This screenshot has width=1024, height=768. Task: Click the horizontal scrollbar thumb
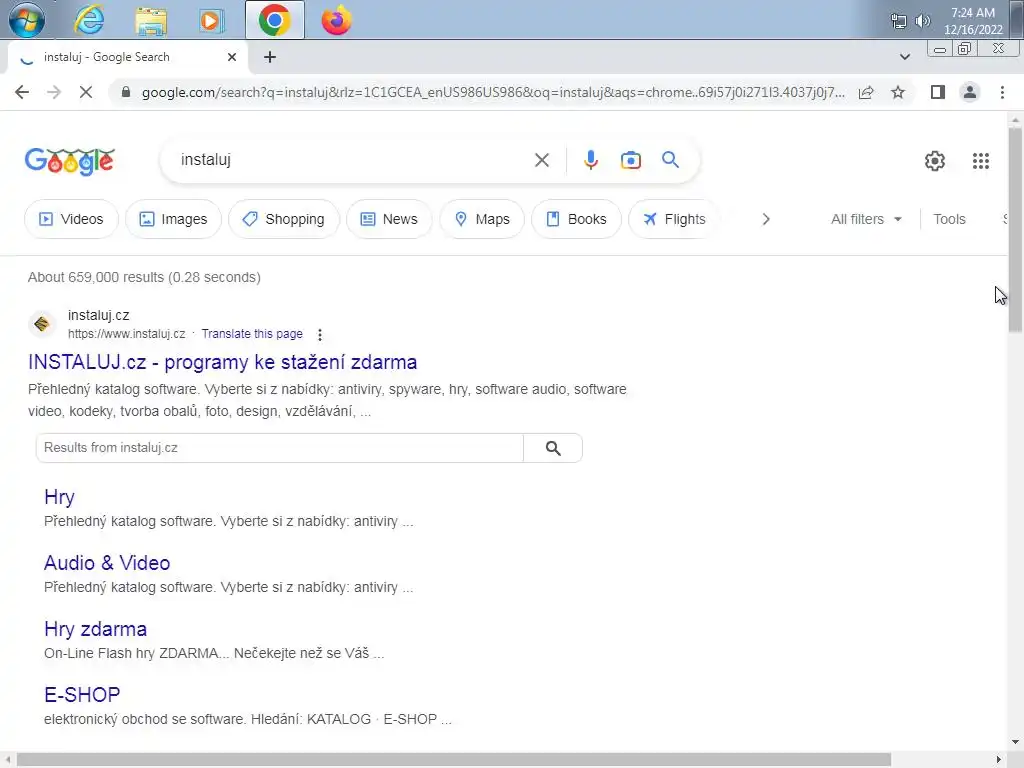(x=454, y=760)
